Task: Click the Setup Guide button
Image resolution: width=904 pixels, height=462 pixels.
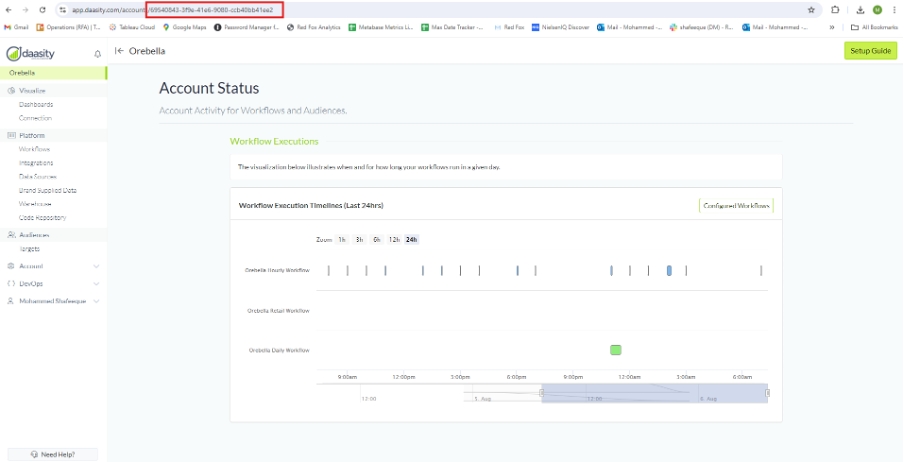Action: pyautogui.click(x=870, y=51)
